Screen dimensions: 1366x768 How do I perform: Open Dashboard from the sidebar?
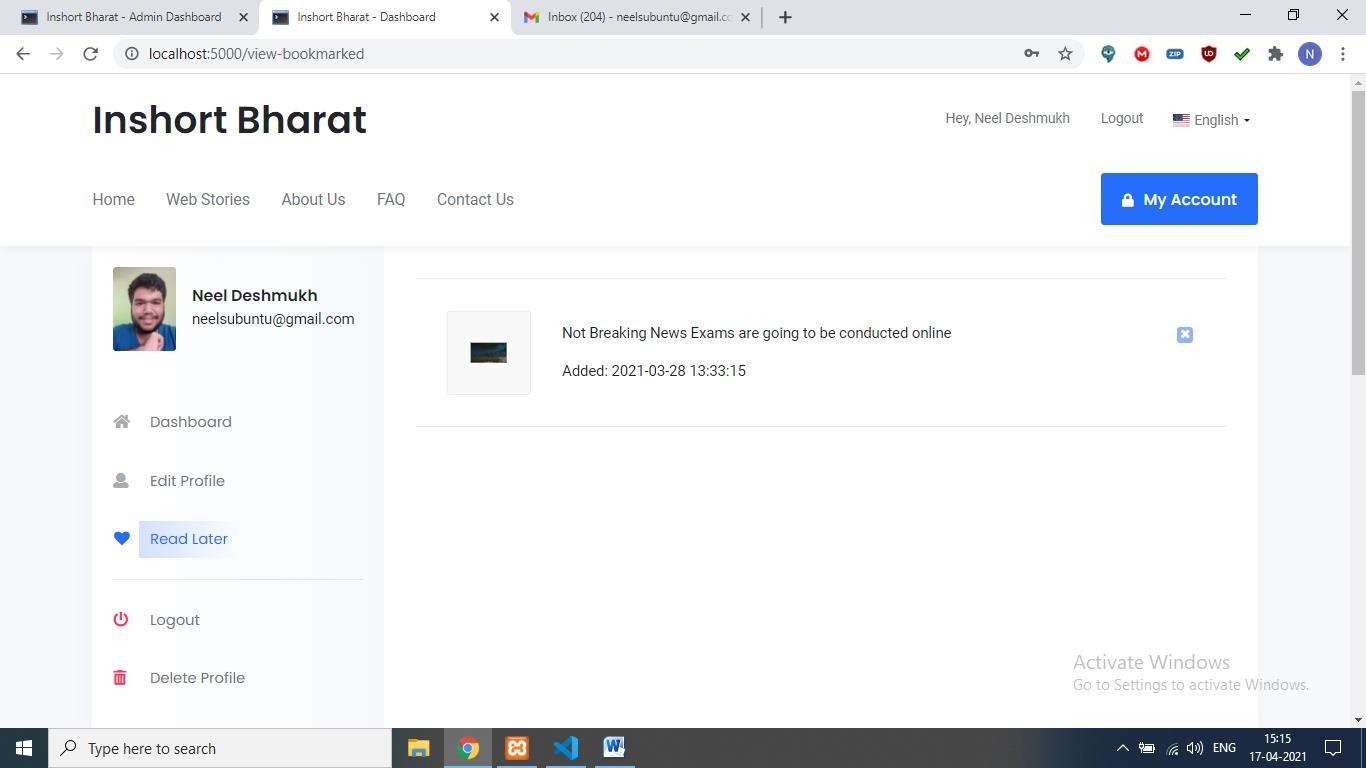pos(191,422)
